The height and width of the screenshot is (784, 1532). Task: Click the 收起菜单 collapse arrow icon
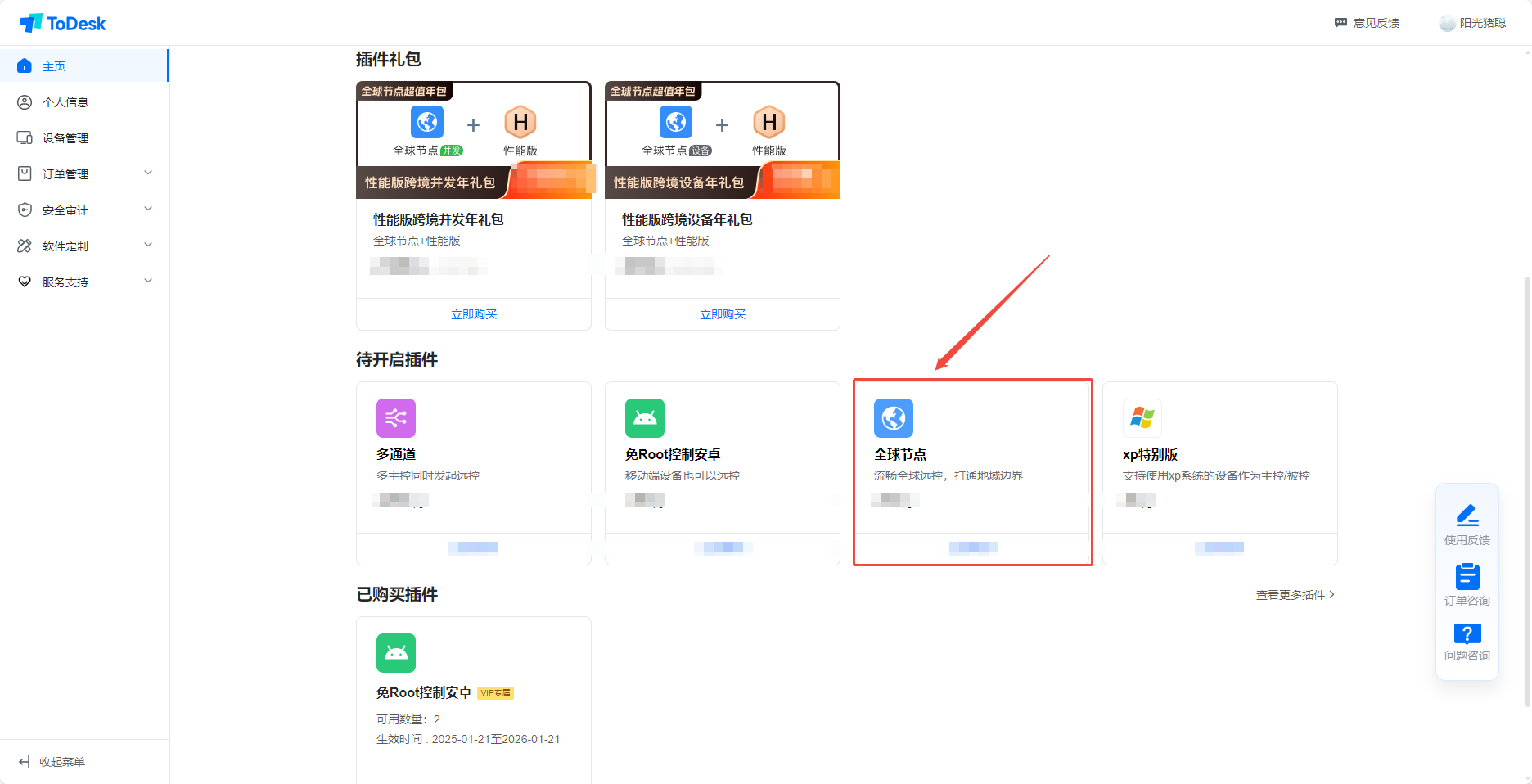click(25, 762)
